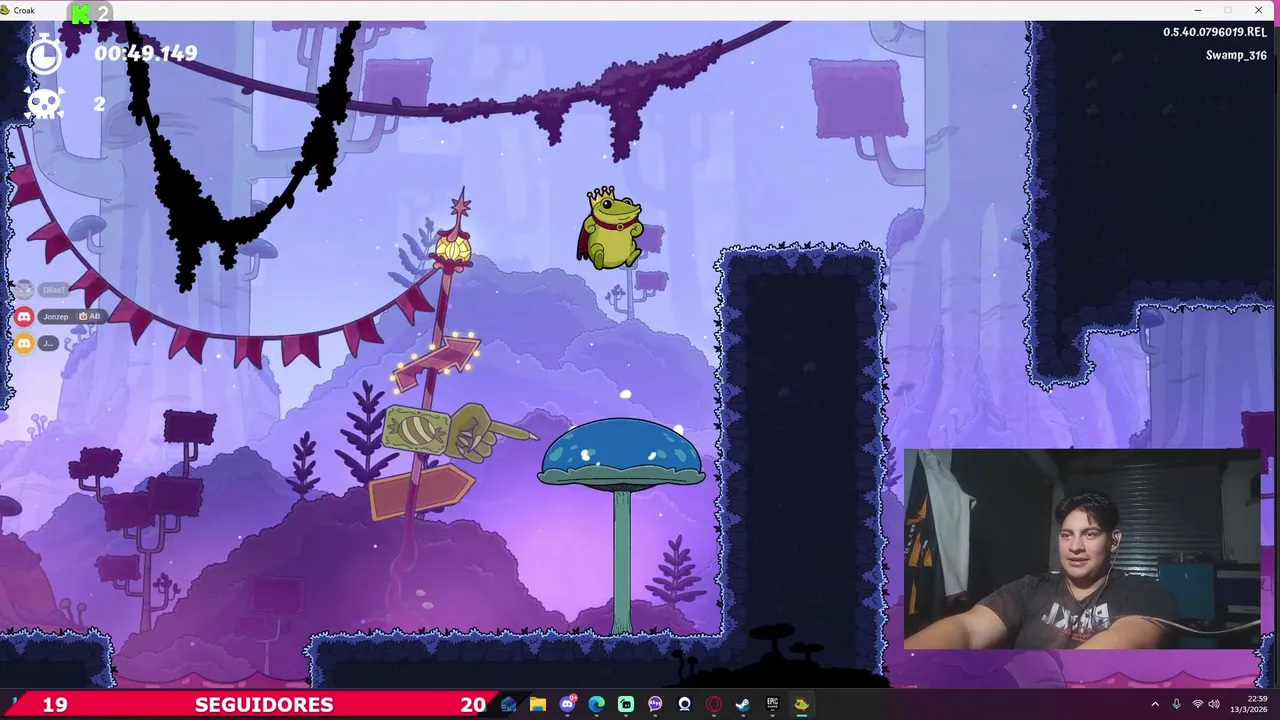Open Wi-Fi network settings in tray
Screen dimensions: 1280x720
[x=1198, y=704]
